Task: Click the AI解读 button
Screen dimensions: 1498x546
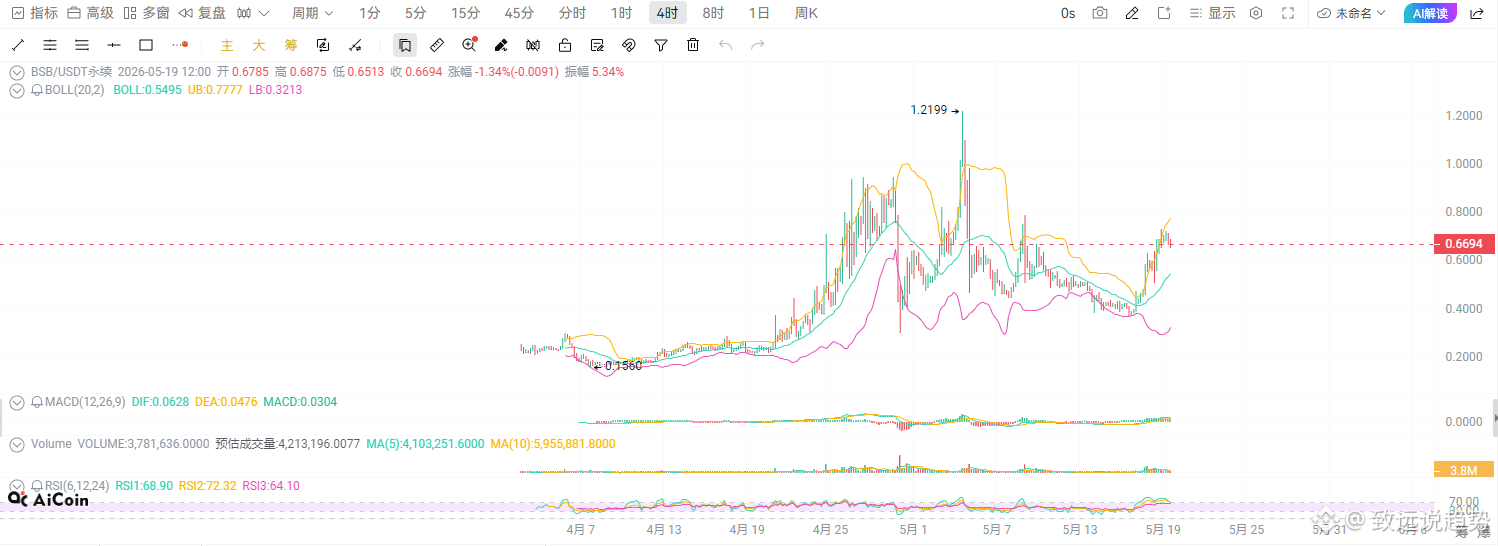Action: [x=1430, y=13]
